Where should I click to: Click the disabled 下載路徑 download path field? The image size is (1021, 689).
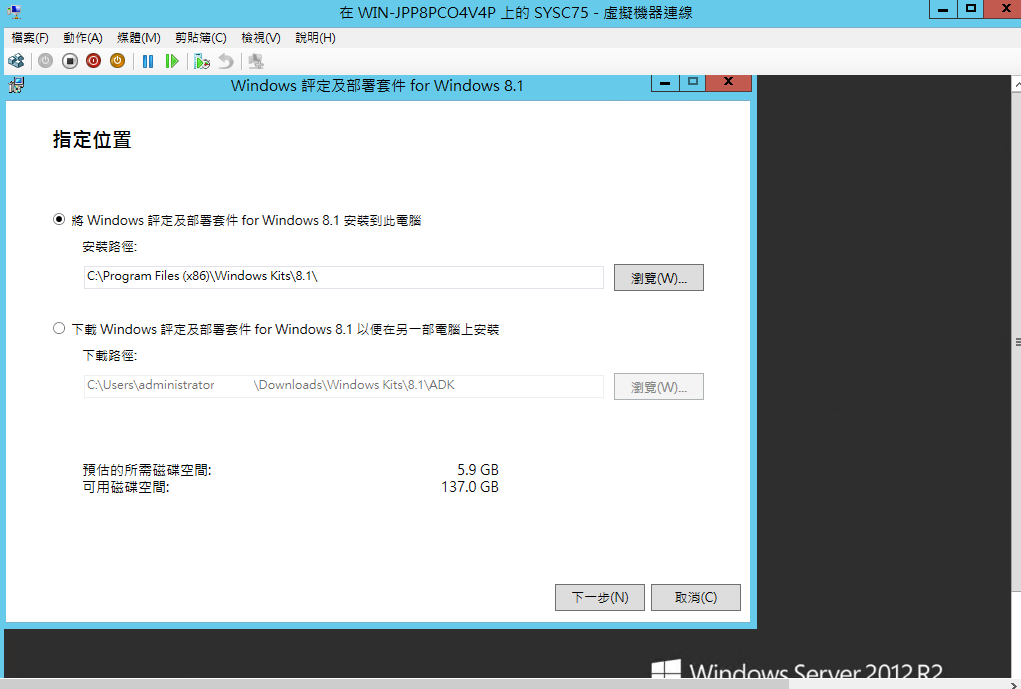pyautogui.click(x=344, y=386)
